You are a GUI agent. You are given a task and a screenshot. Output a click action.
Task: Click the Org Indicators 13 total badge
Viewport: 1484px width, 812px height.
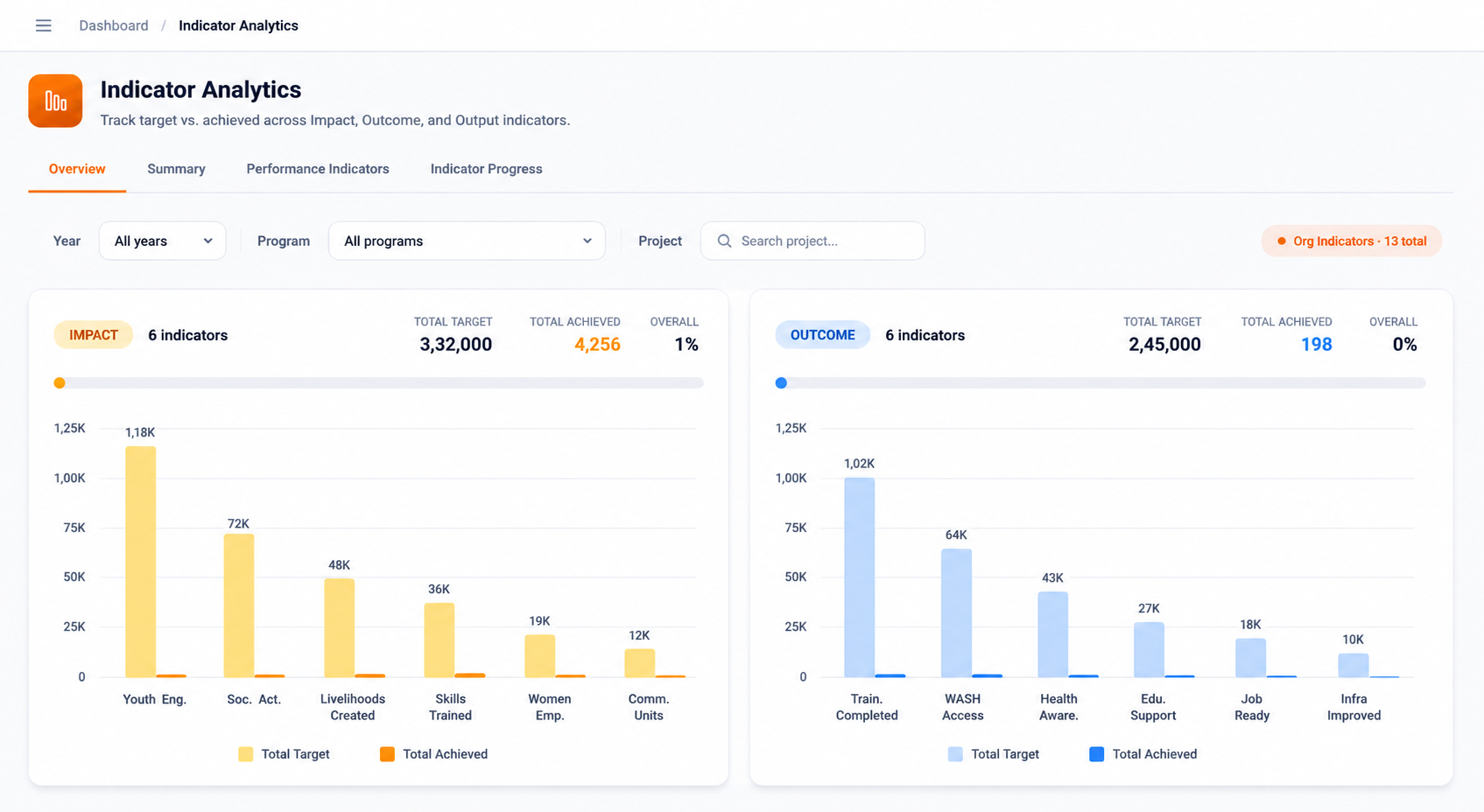(x=1352, y=241)
